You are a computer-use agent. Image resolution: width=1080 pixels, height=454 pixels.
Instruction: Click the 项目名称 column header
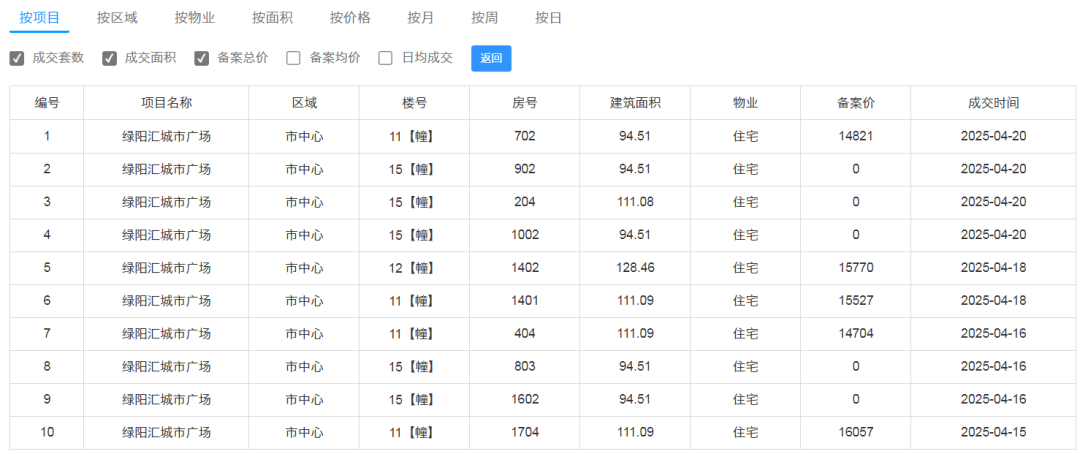[166, 103]
